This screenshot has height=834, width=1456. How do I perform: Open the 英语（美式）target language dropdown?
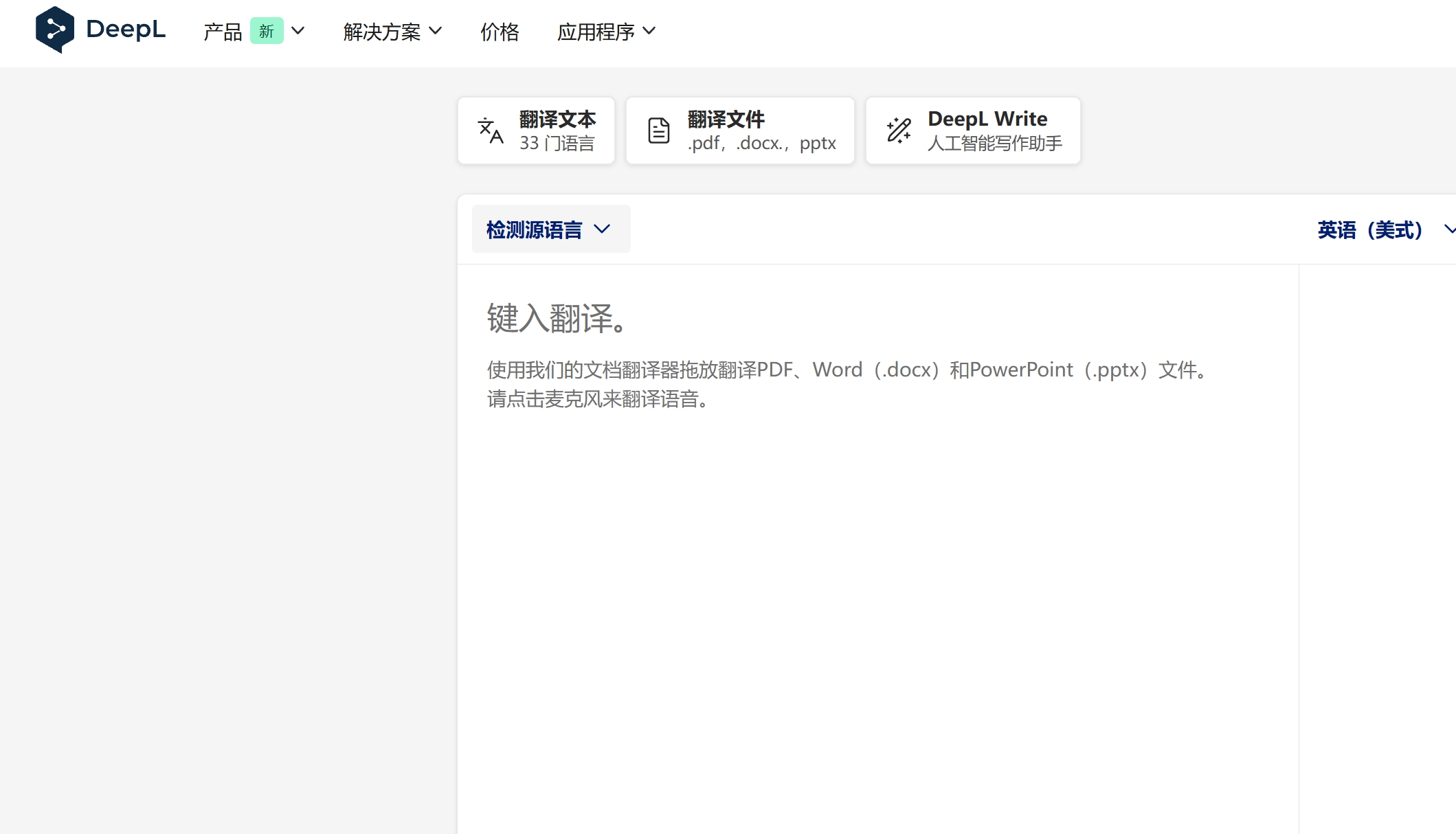point(1369,229)
